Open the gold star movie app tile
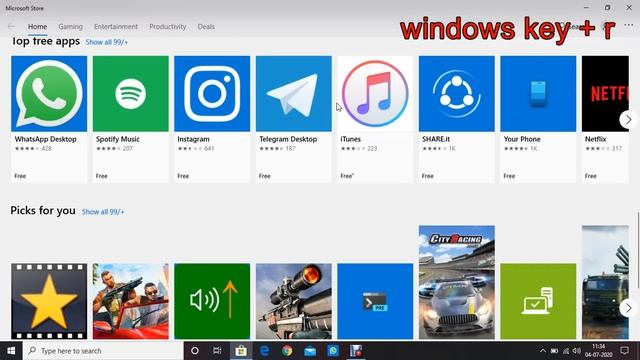 (x=49, y=301)
